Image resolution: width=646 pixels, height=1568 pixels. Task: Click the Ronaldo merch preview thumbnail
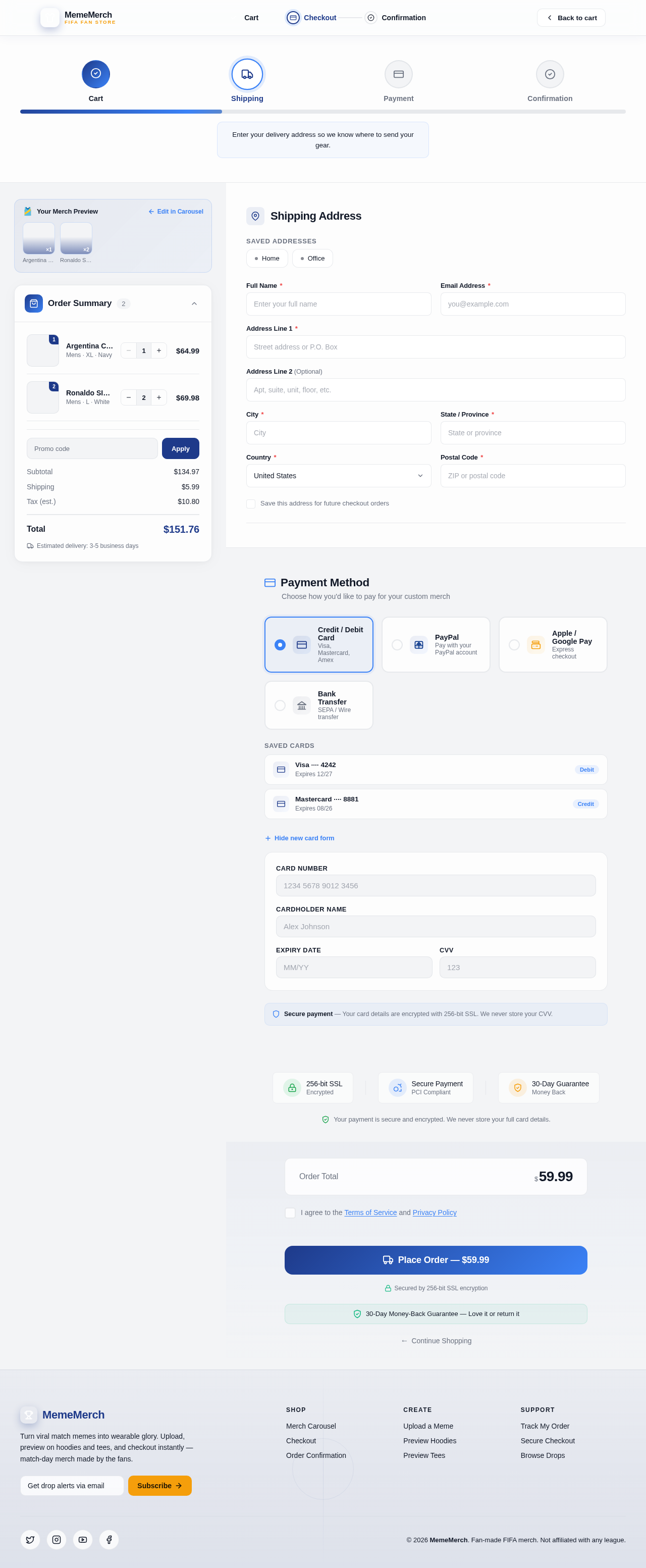[x=76, y=238]
